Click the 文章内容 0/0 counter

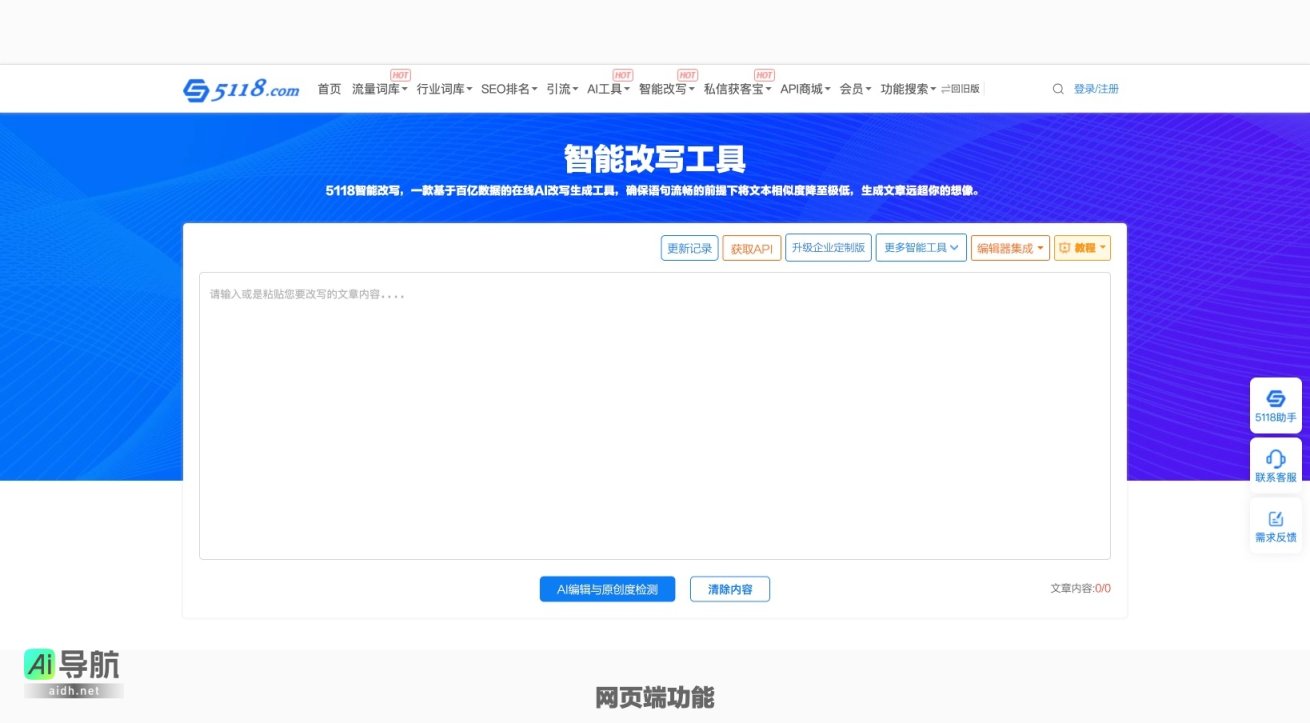pyautogui.click(x=1079, y=589)
